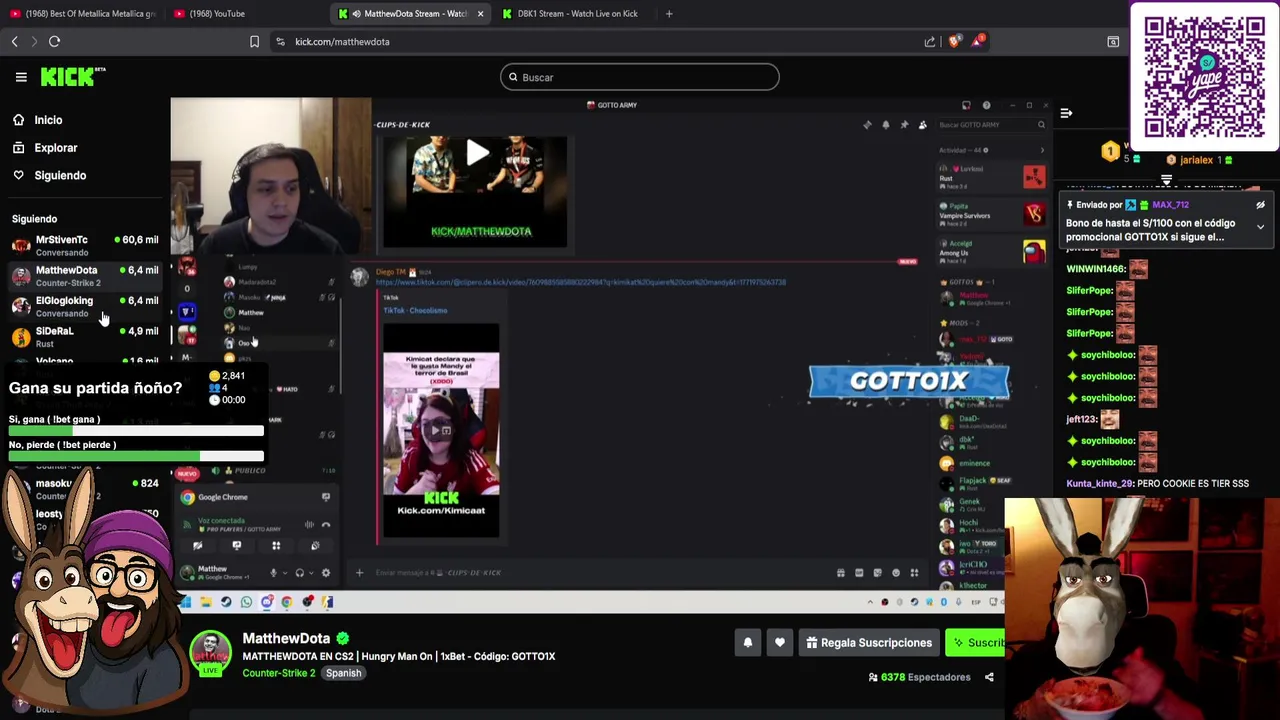
Task: Click Kunta_kinte_29 chat username
Action: [x=1100, y=484]
